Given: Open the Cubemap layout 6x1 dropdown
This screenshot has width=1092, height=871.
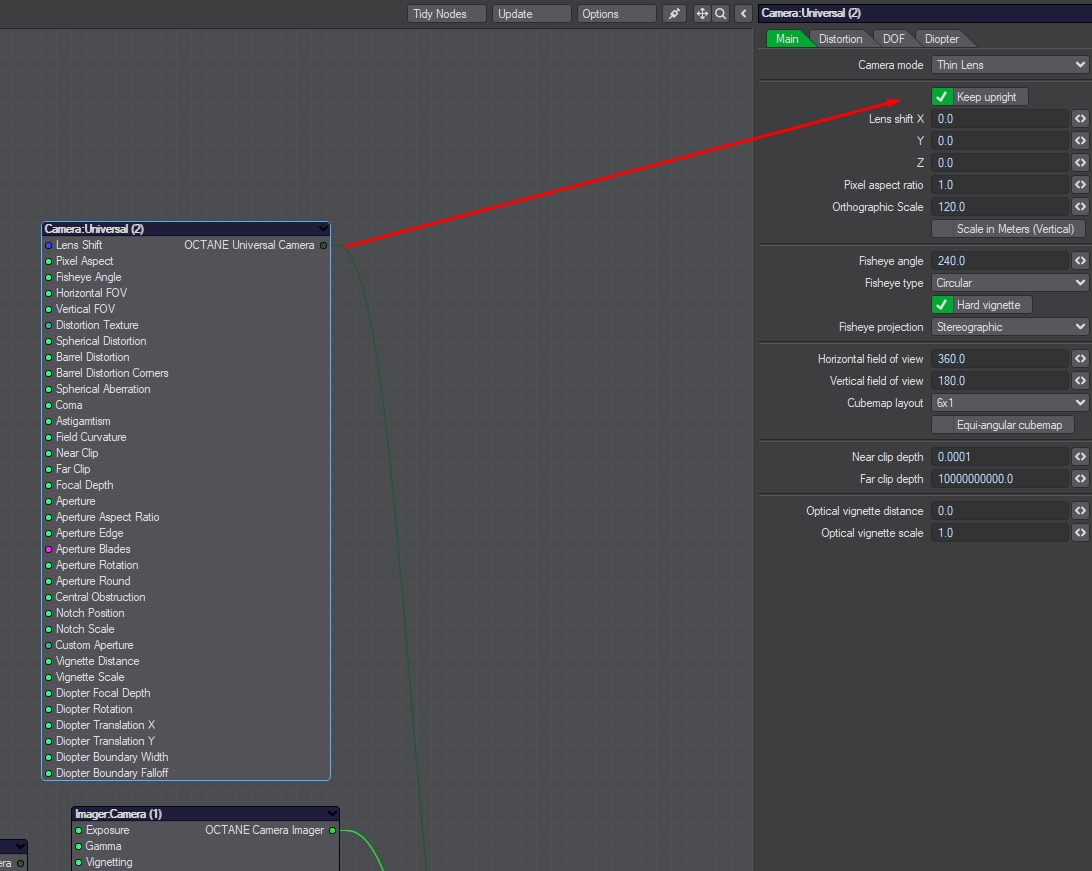Looking at the screenshot, I should 1010,403.
